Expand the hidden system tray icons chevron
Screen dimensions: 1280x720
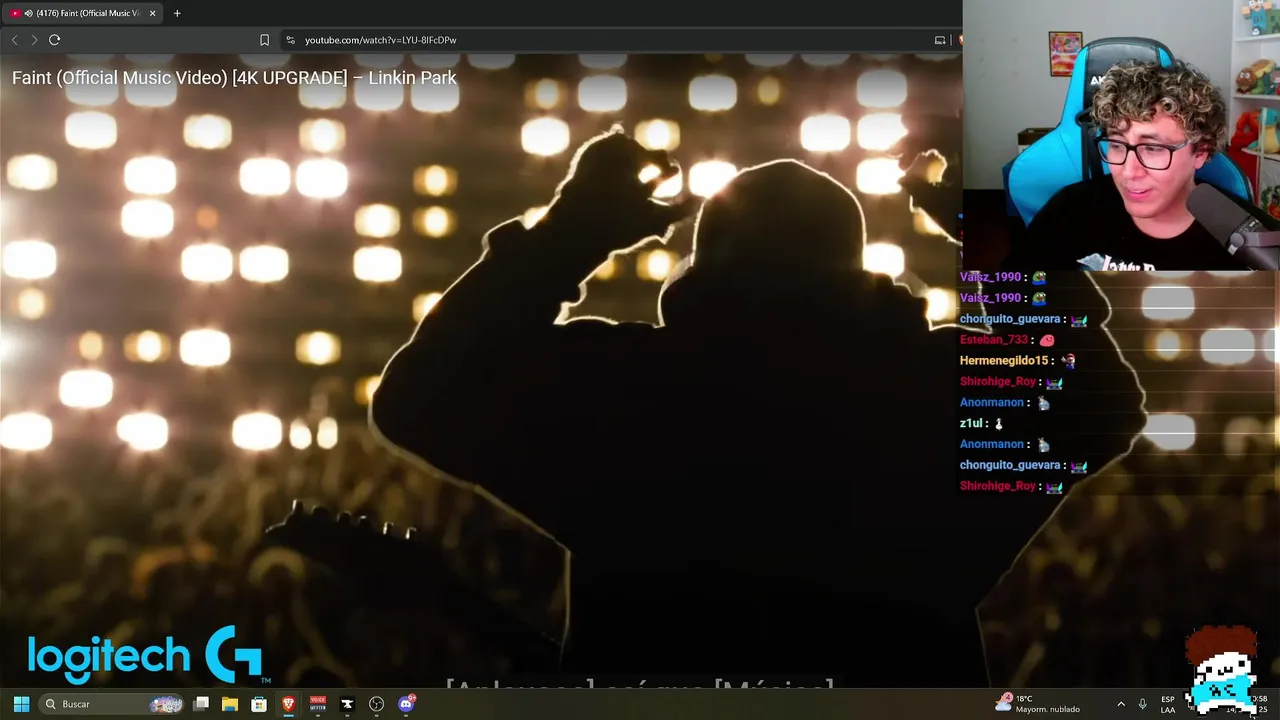[1120, 704]
